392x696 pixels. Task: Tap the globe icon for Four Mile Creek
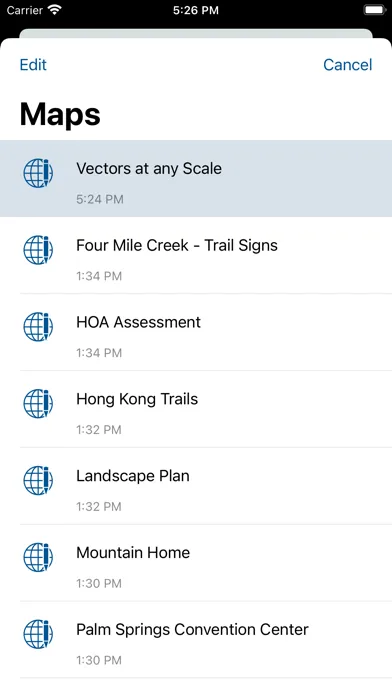[x=38, y=249]
